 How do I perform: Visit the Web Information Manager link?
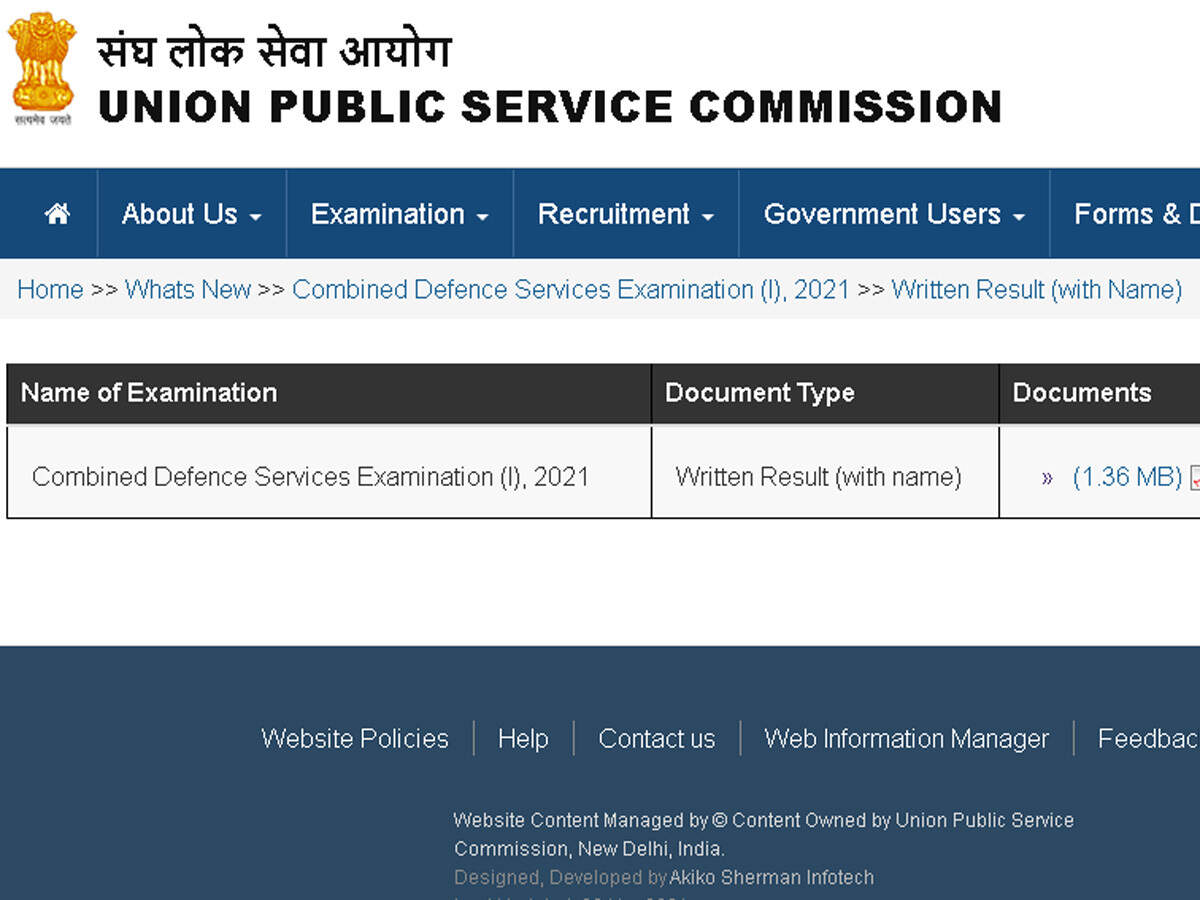pos(906,739)
